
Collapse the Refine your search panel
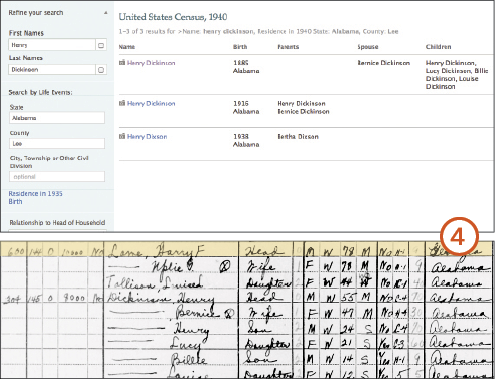(106, 13)
